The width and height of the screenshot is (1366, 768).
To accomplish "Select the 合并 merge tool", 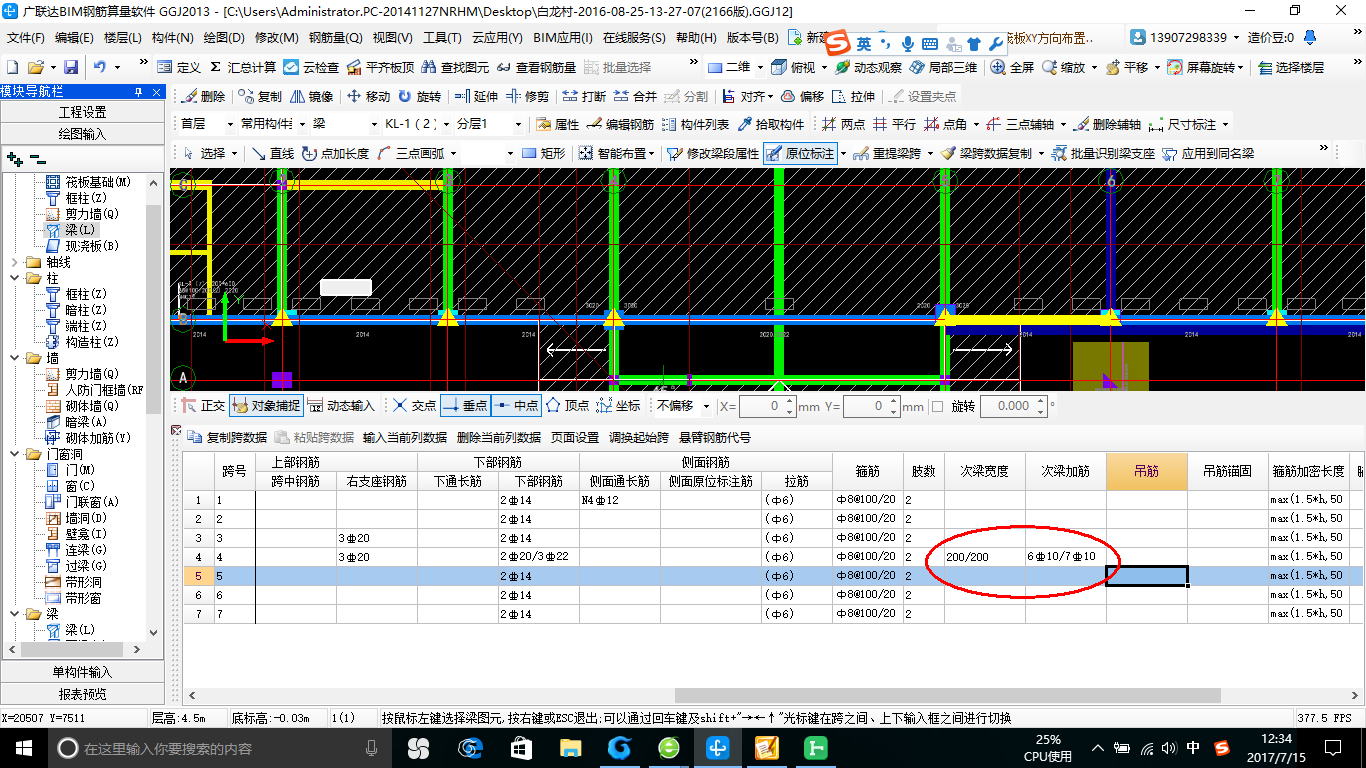I will coord(635,96).
